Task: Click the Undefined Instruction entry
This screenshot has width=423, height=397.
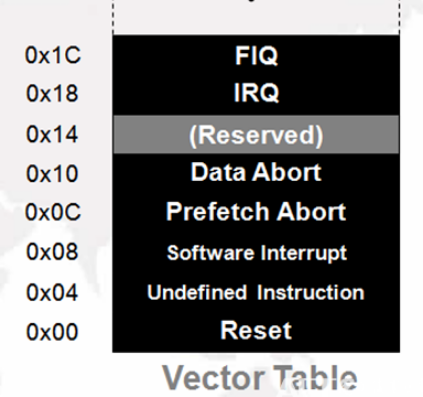Action: click(x=256, y=292)
